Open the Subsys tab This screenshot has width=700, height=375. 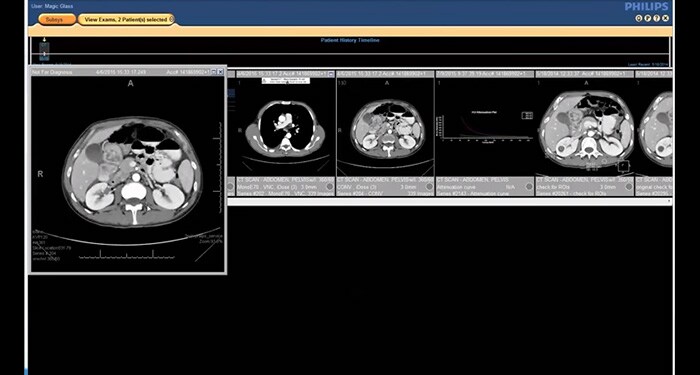coord(57,20)
